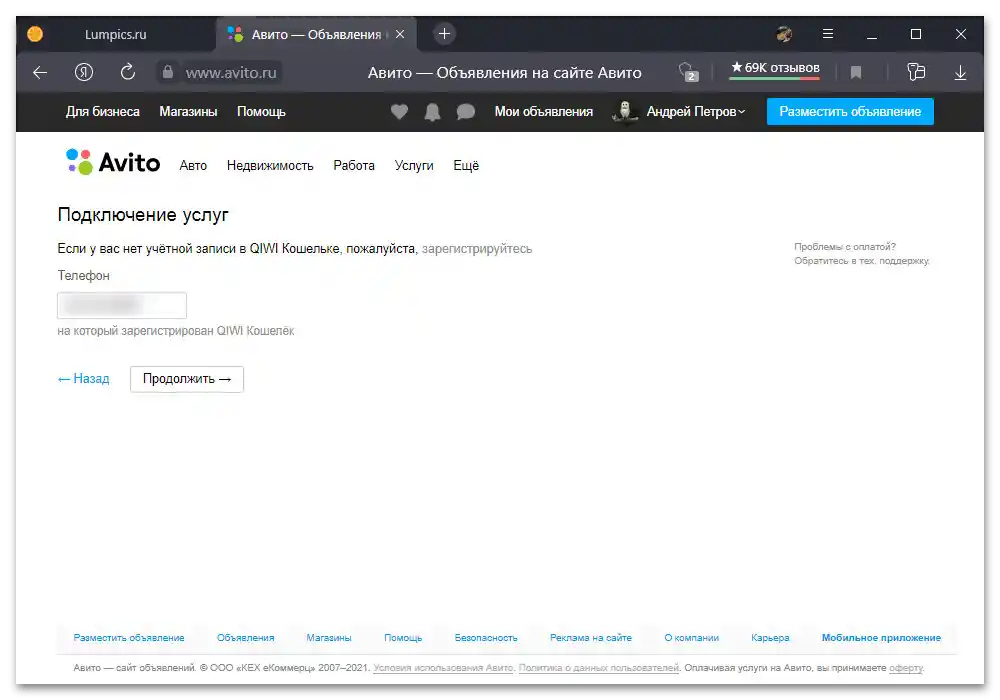Click the lock icon in address bar
The image size is (1000, 700).
168,72
